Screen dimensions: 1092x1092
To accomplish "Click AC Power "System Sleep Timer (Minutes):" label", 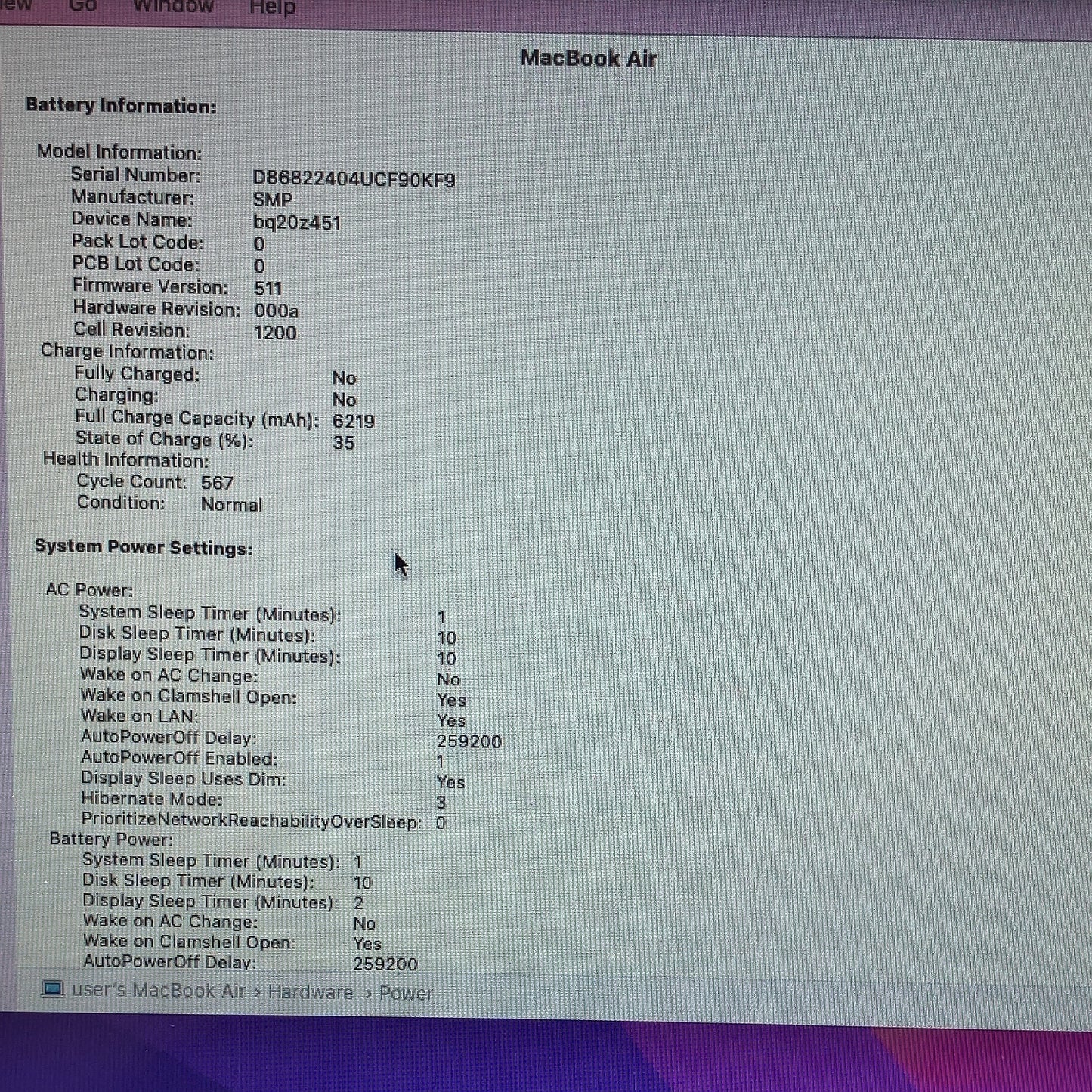I will tap(210, 613).
